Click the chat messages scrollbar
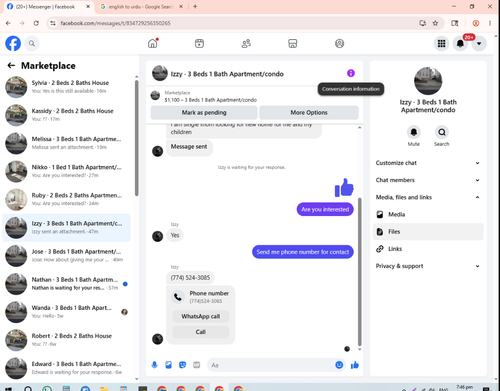 pos(359,272)
